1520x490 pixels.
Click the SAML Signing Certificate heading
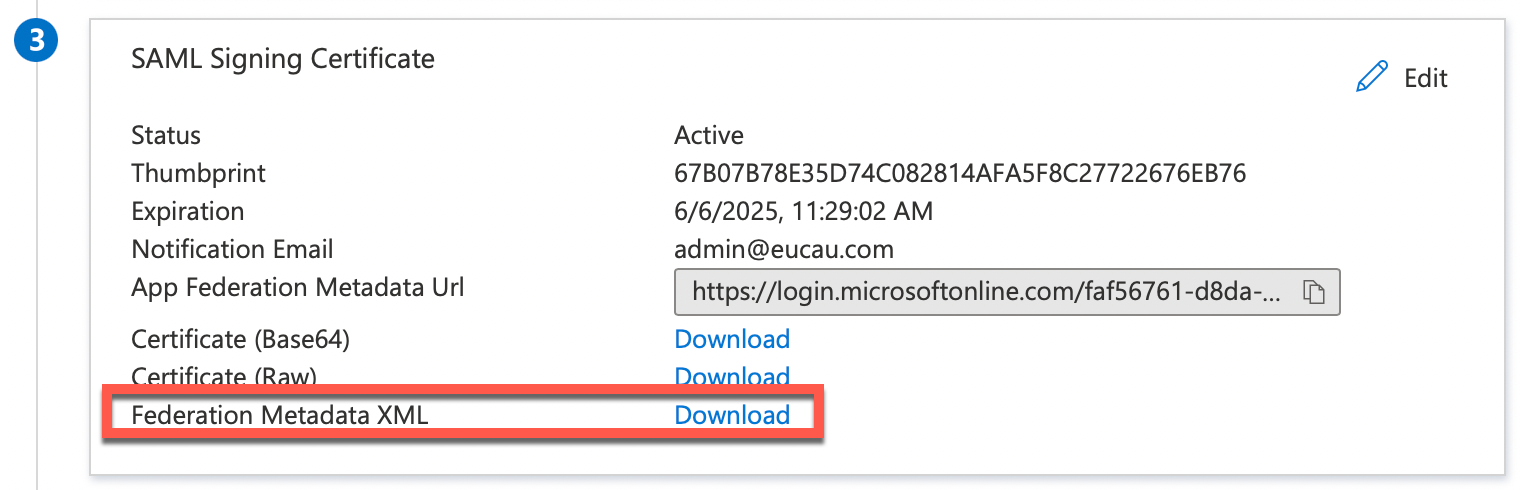click(x=283, y=59)
